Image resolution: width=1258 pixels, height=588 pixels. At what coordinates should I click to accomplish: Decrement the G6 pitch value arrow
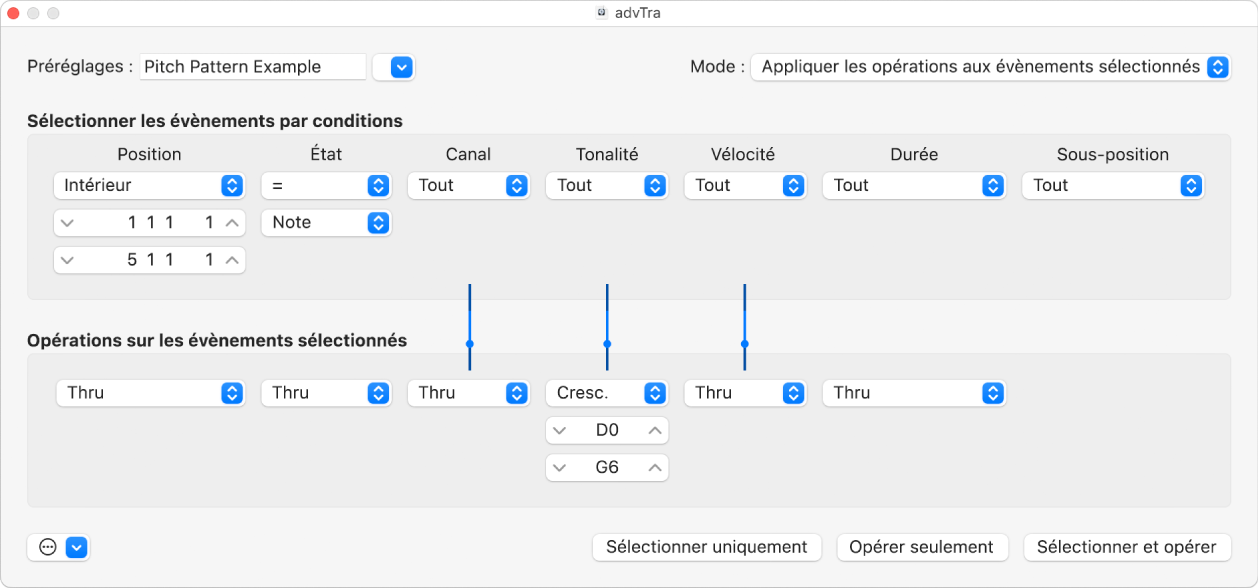pyautogui.click(x=560, y=467)
